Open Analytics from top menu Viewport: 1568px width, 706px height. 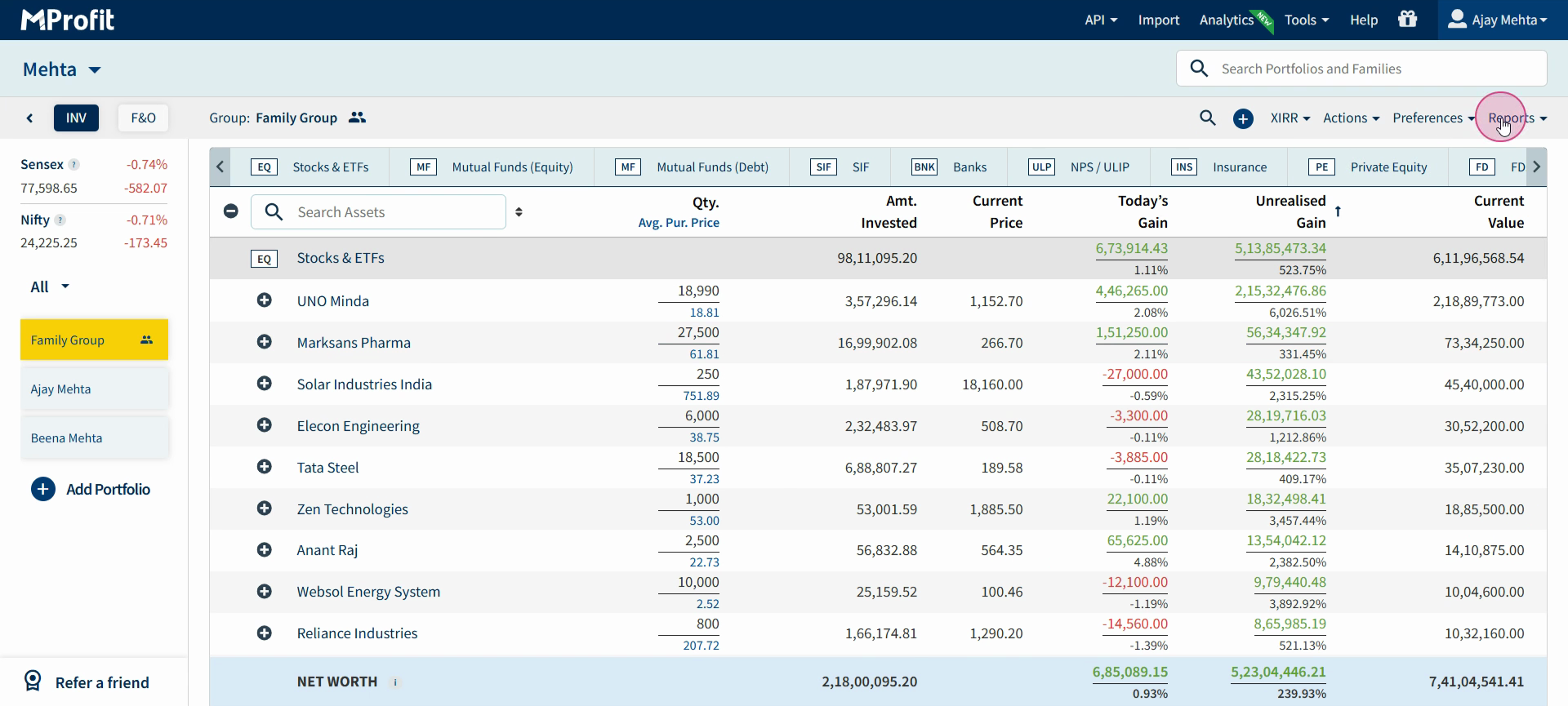1227,20
